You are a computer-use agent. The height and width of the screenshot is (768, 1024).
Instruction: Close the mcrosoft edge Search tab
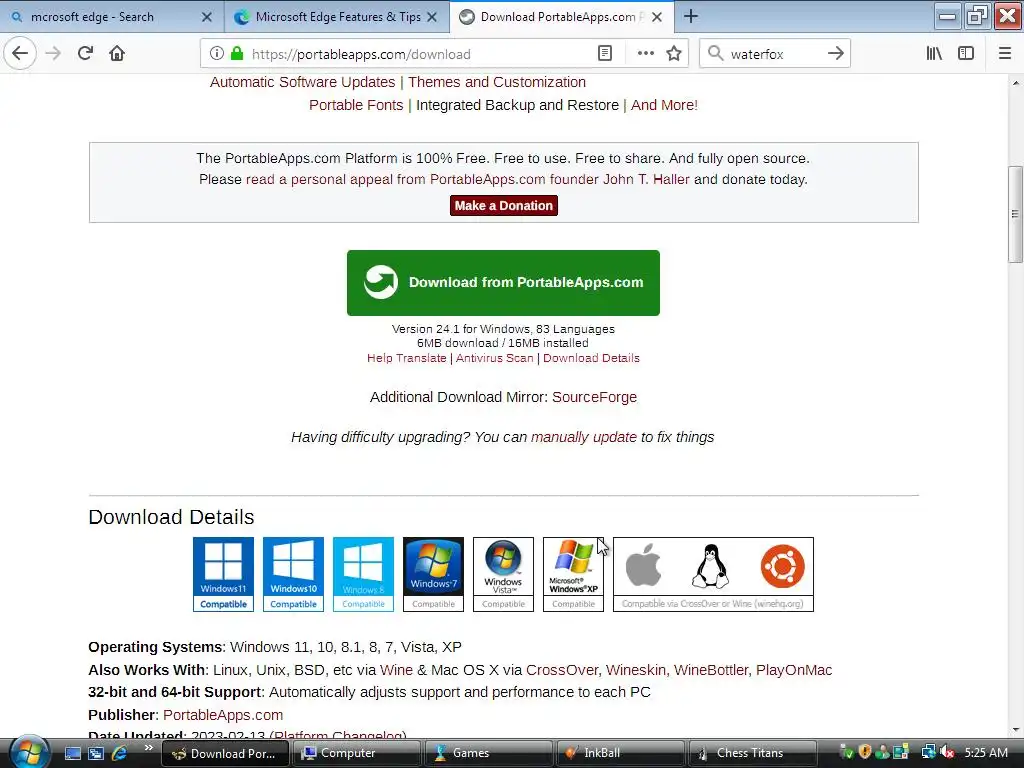click(x=206, y=17)
